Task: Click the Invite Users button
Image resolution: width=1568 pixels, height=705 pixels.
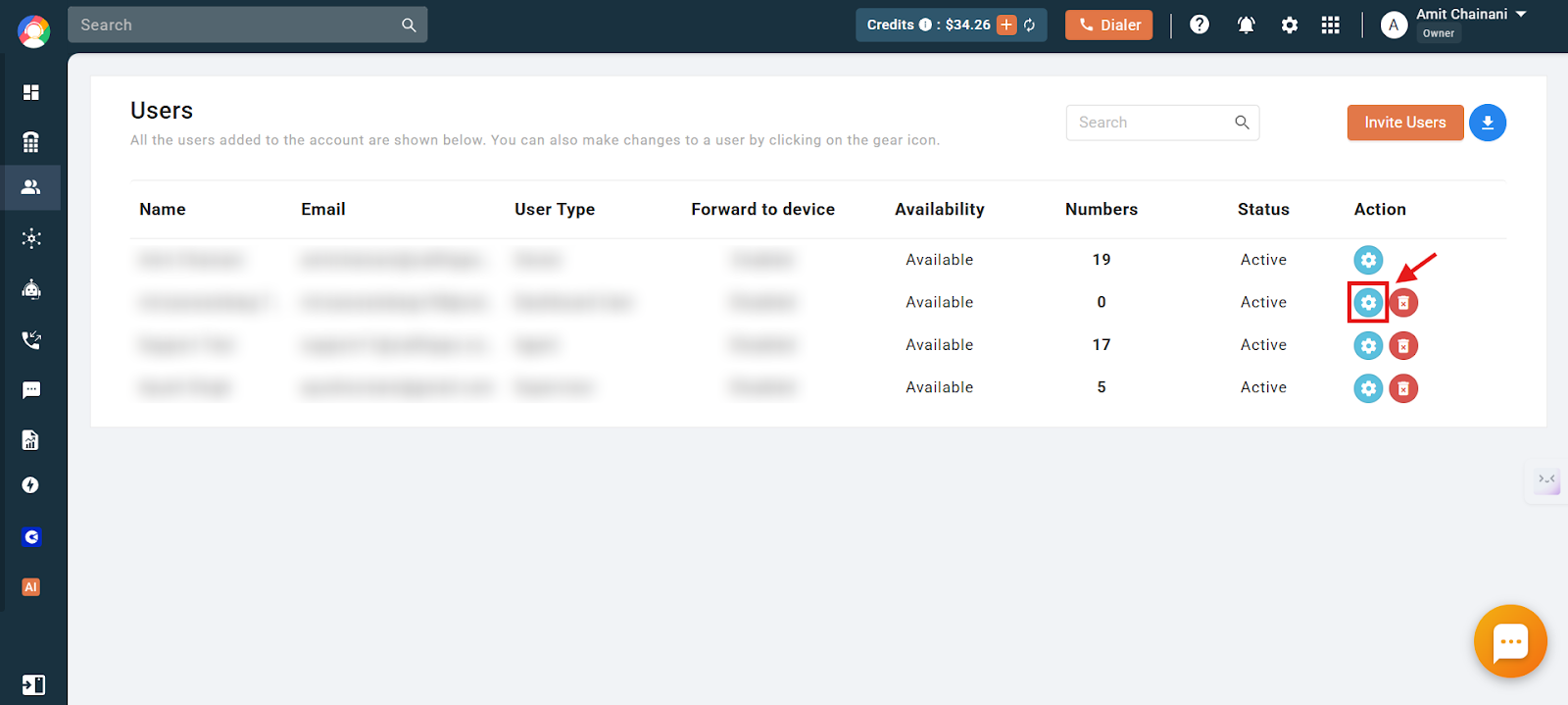Action: coord(1405,123)
